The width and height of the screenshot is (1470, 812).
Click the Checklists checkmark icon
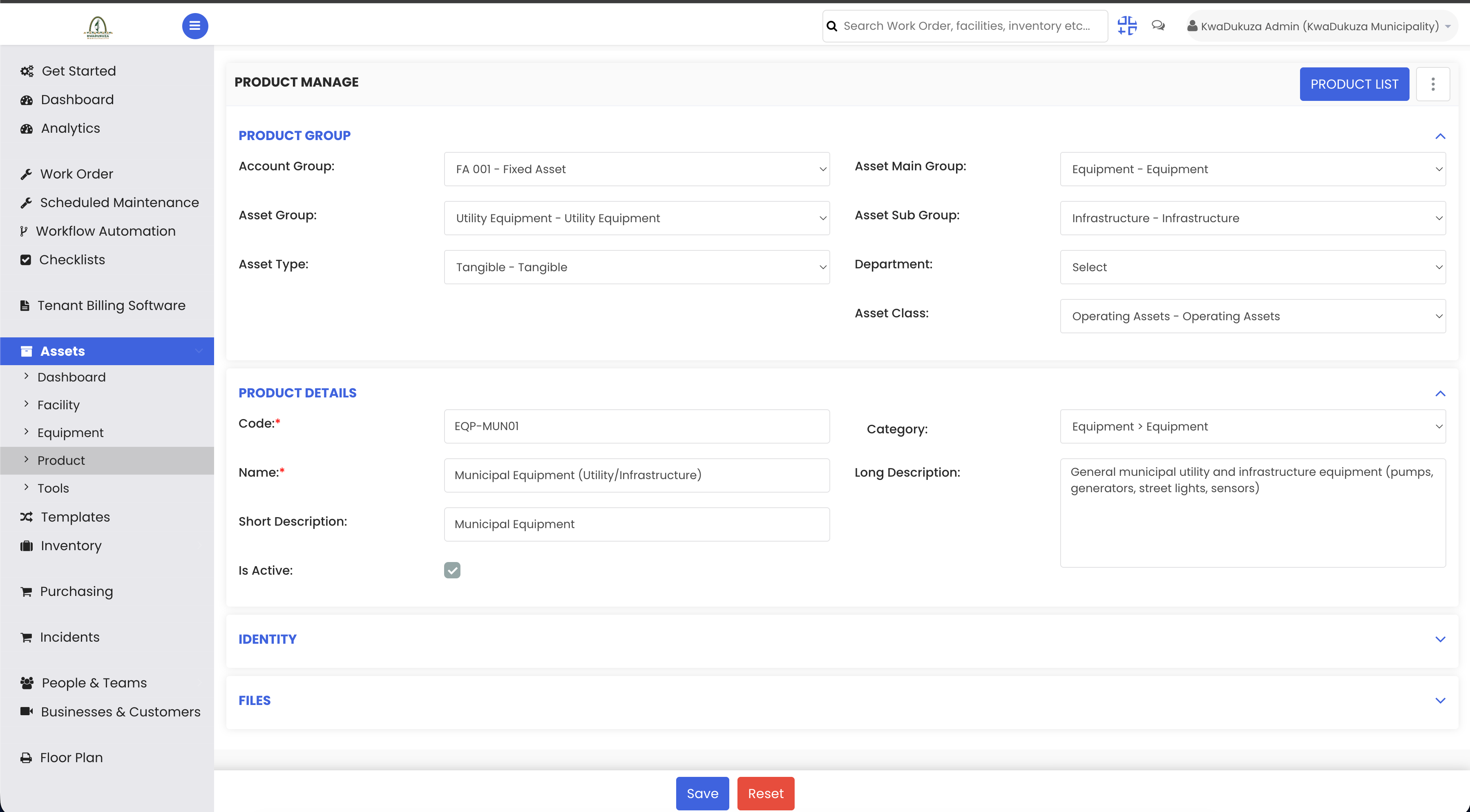(x=26, y=260)
